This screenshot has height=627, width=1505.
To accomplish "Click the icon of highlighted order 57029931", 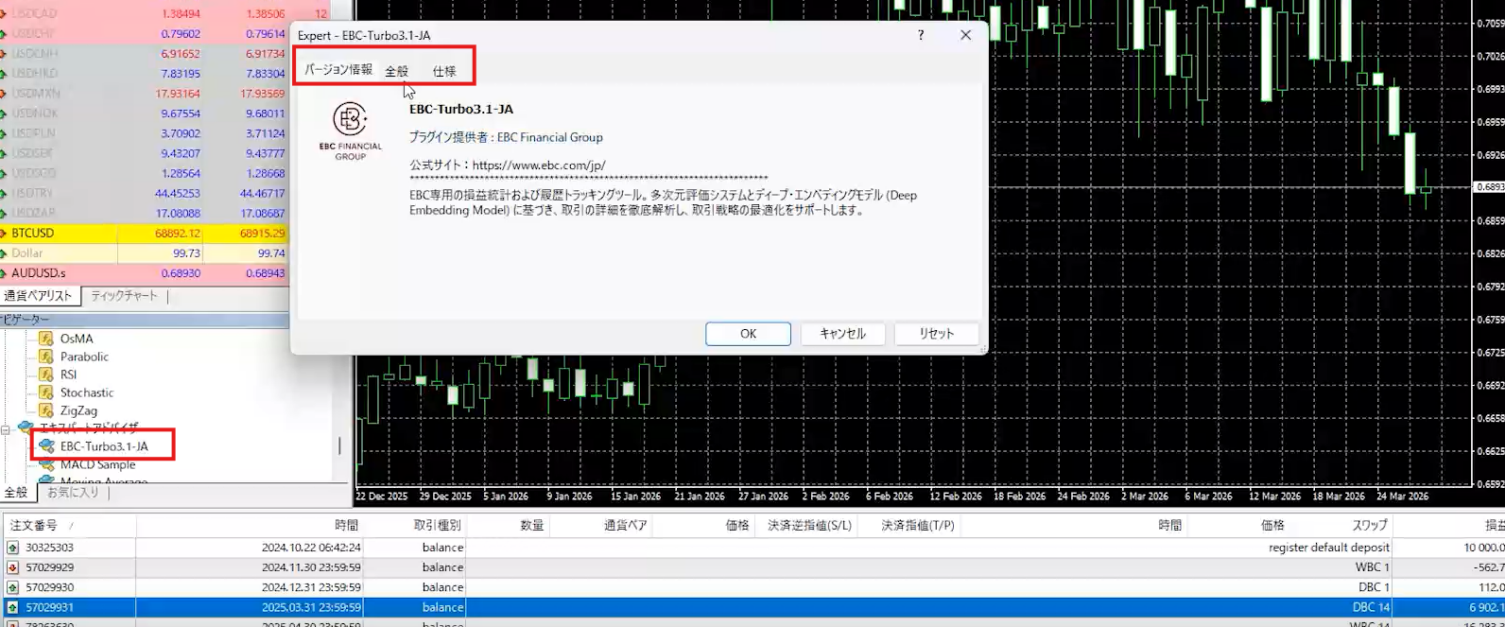I will 13,607.
